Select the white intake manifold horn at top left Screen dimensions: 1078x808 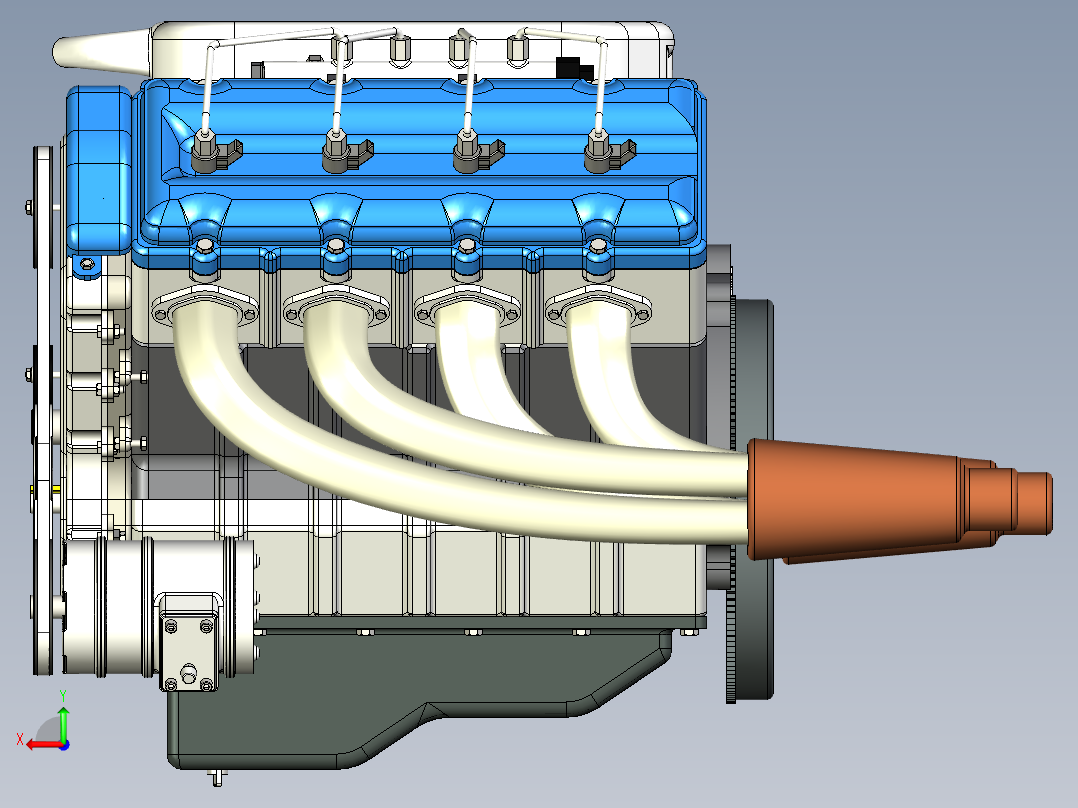[x=102, y=50]
